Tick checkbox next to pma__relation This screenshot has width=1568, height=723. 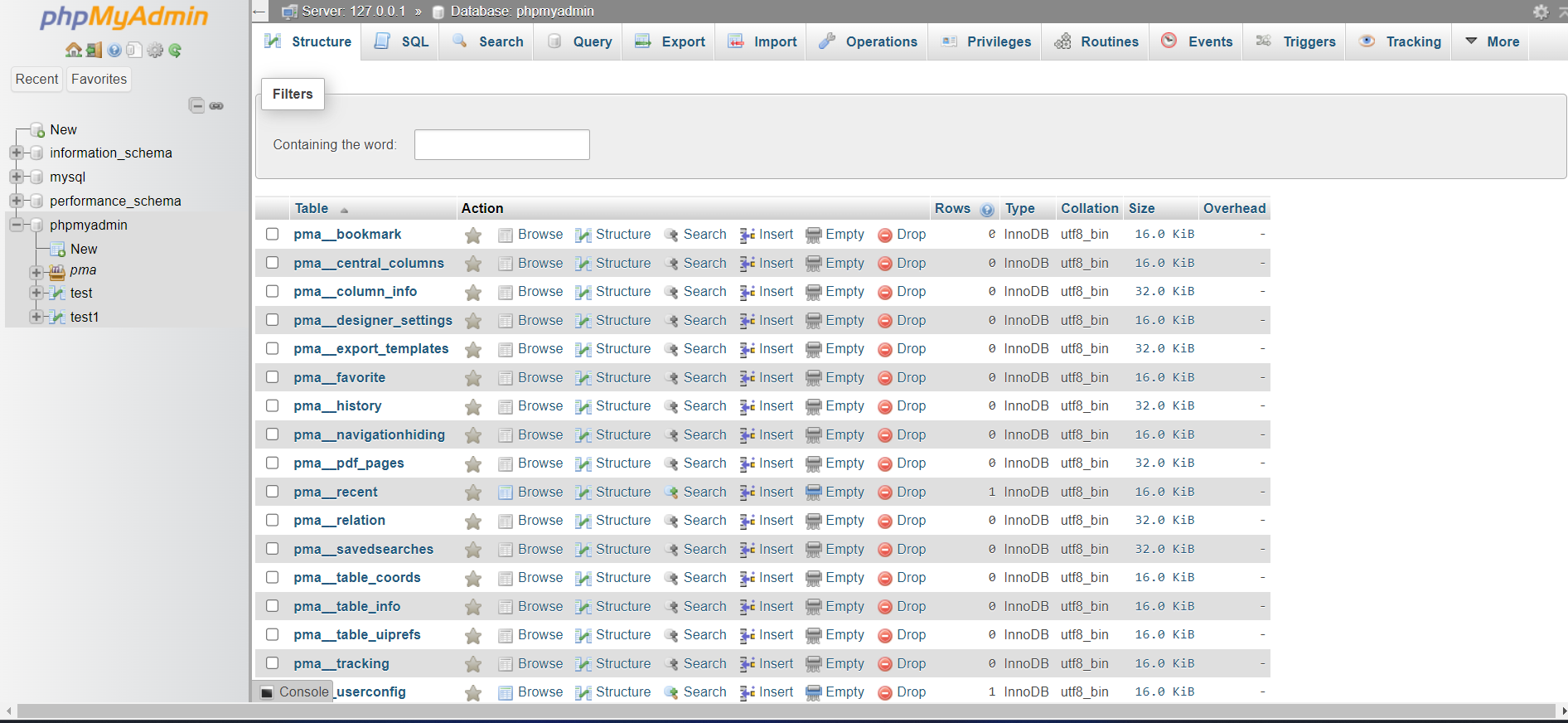tap(272, 520)
